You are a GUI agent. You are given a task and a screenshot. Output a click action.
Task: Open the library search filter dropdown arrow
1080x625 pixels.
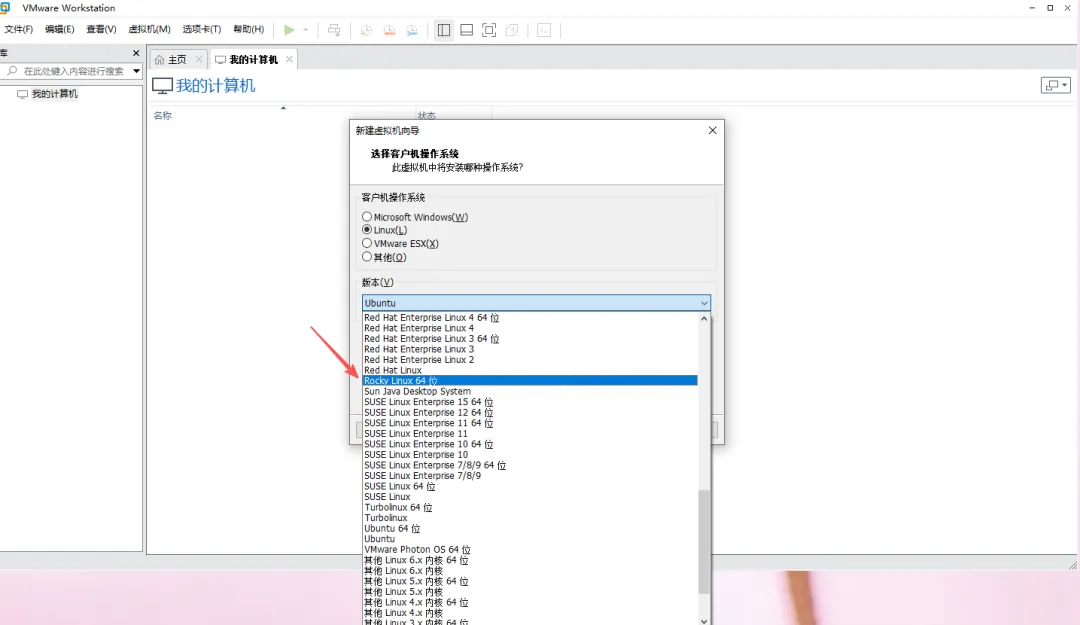click(x=136, y=70)
